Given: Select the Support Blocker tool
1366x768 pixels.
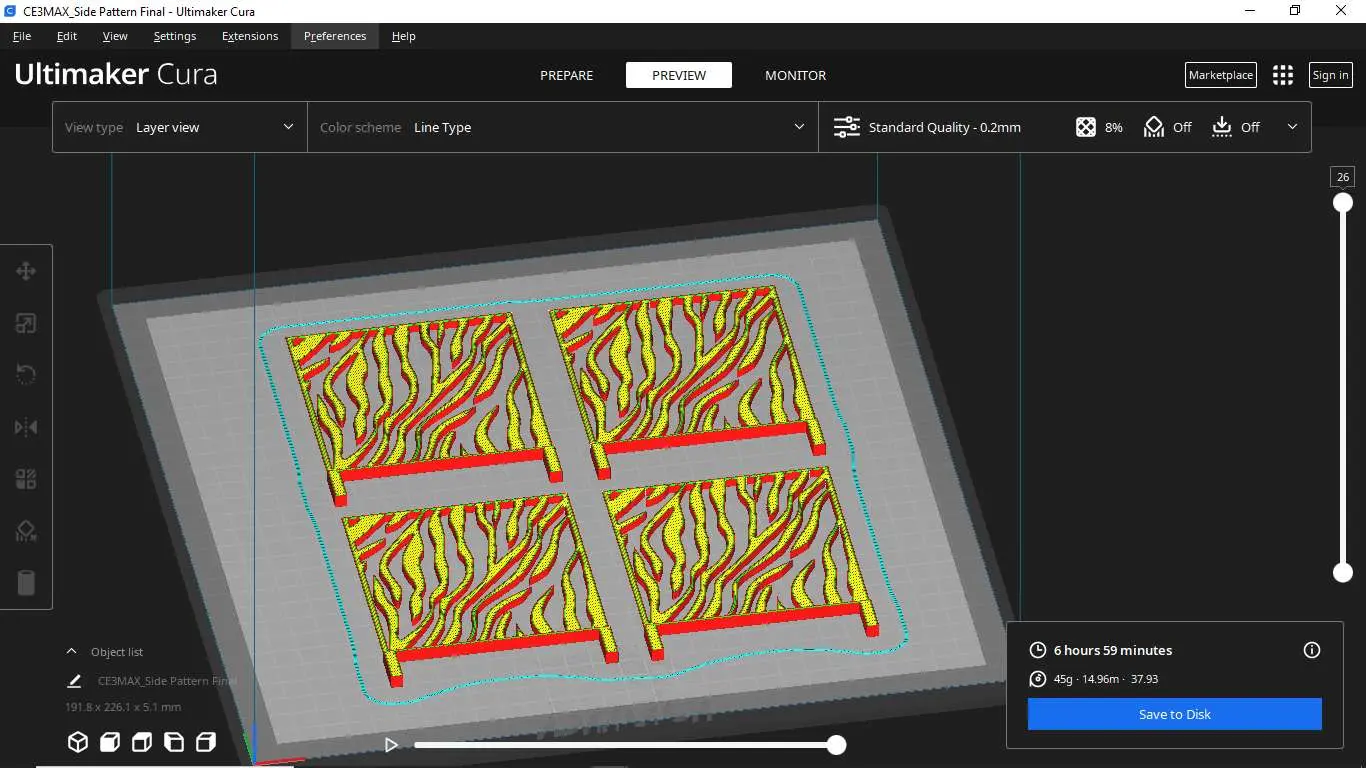Looking at the screenshot, I should coord(26,531).
